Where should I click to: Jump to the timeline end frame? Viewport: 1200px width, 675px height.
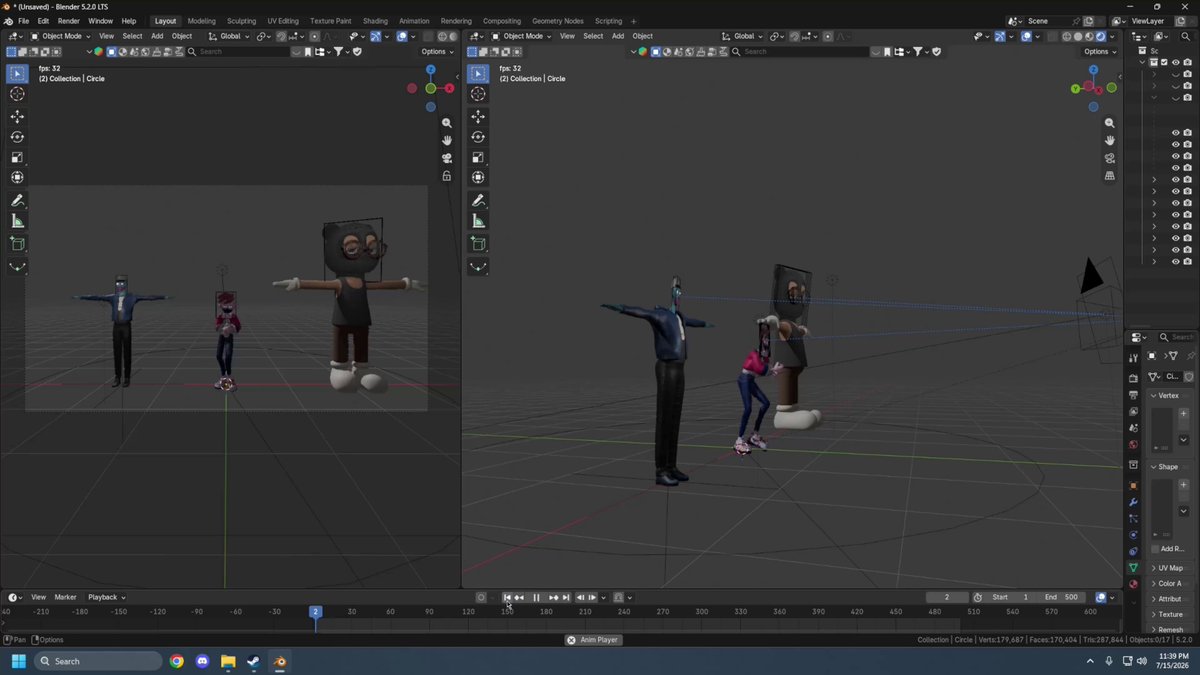point(567,598)
